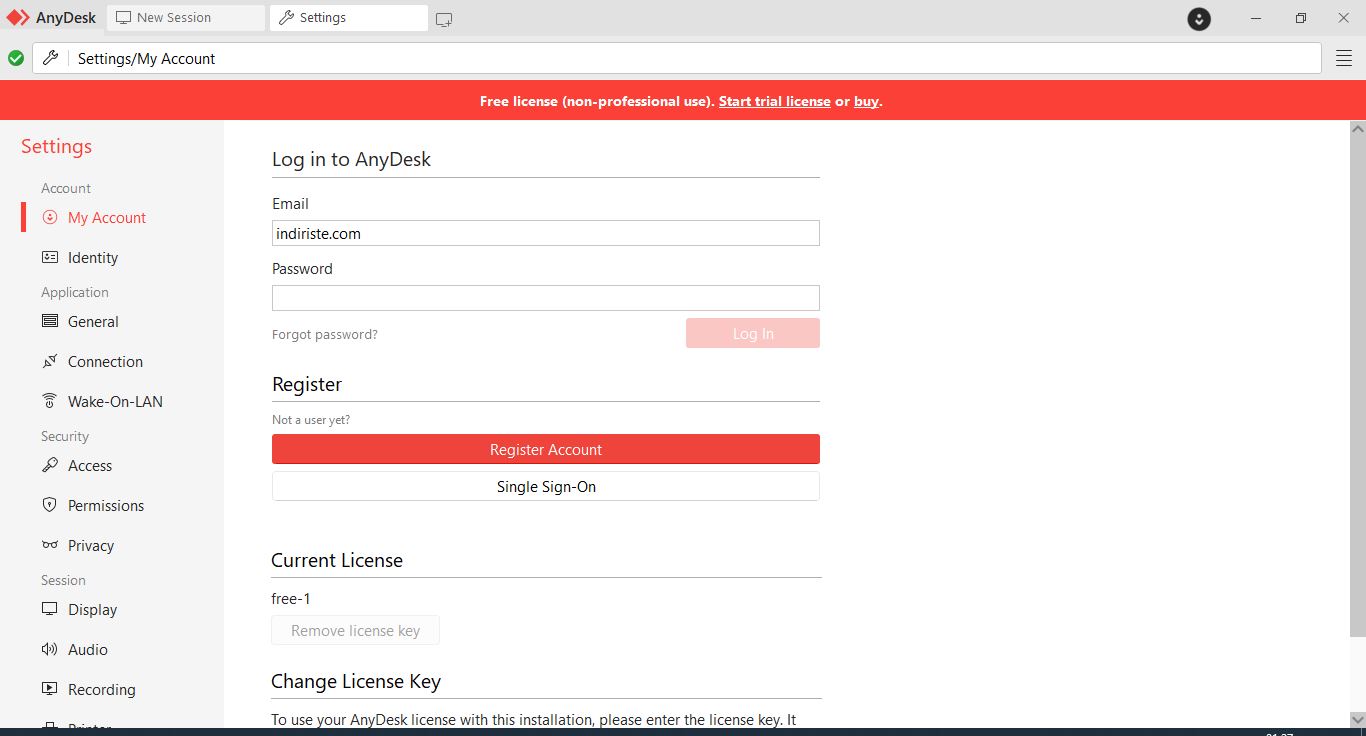1366x736 pixels.
Task: Click the General settings icon
Action: [50, 321]
